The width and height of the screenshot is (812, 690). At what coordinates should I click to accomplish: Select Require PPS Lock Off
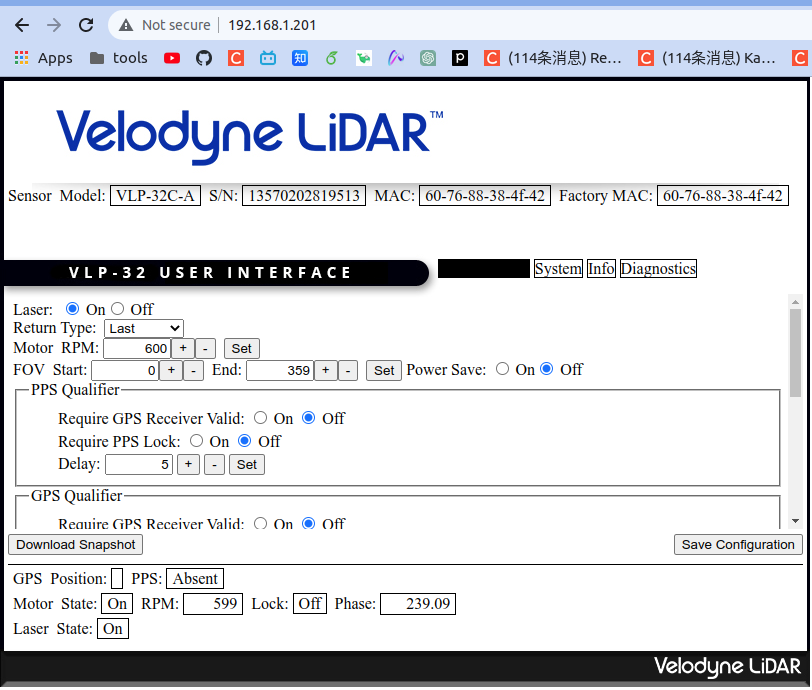[244, 441]
